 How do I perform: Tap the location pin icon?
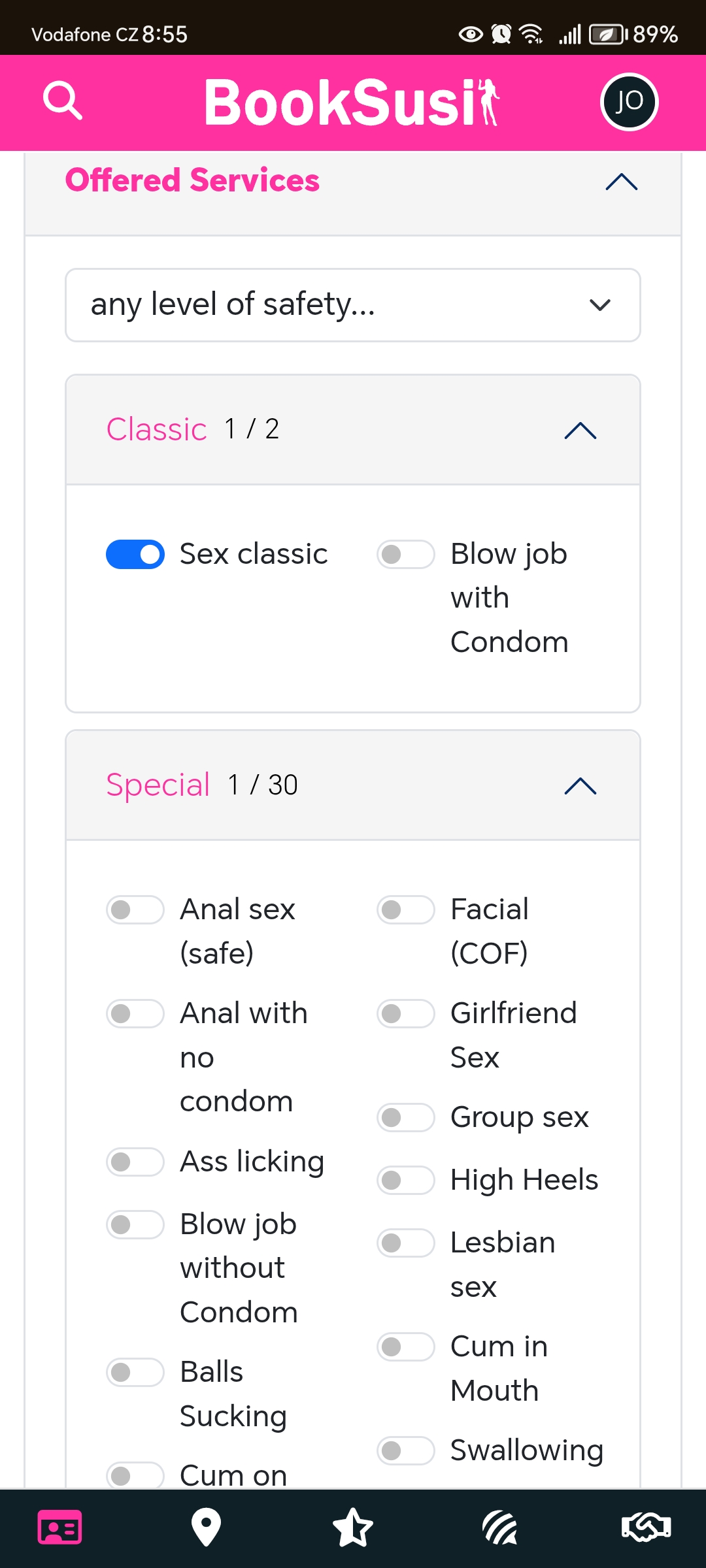(x=206, y=1527)
